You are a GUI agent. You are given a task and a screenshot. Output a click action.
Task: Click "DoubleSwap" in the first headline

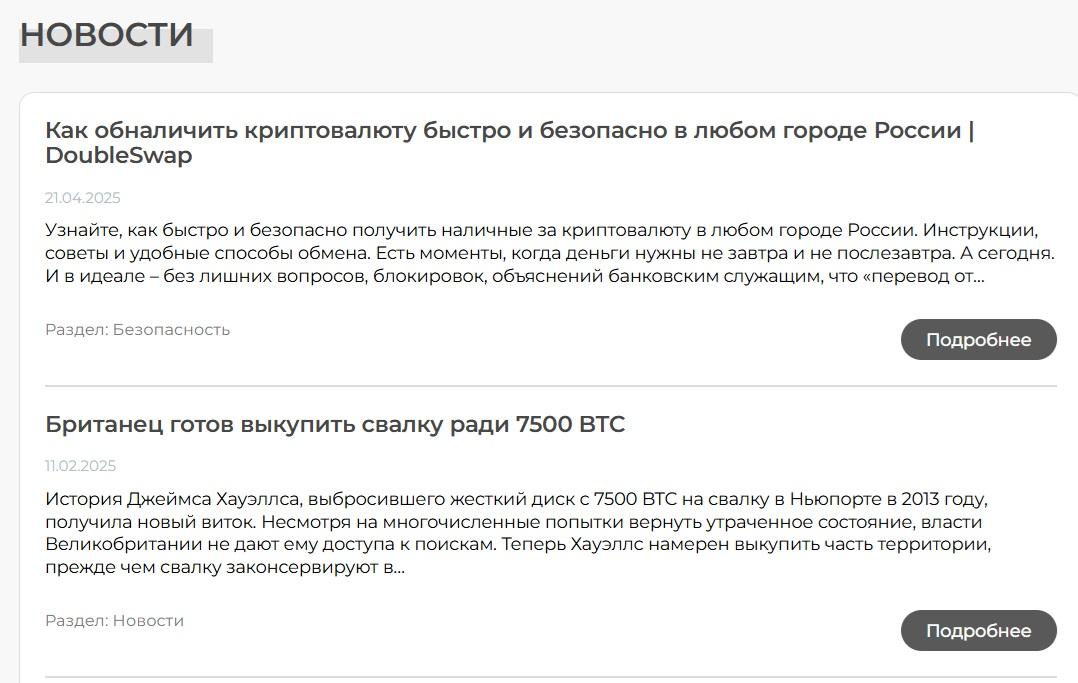[x=120, y=156]
